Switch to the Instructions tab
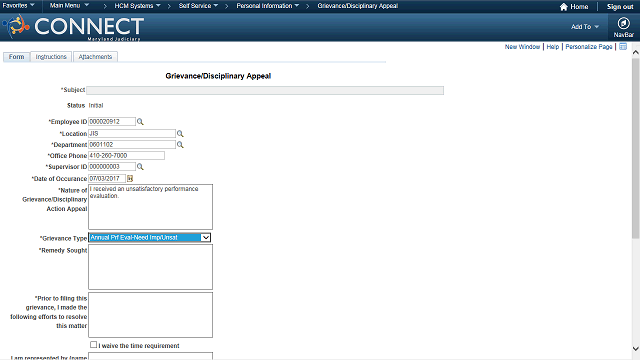This screenshot has height=360, width=640. (x=51, y=57)
